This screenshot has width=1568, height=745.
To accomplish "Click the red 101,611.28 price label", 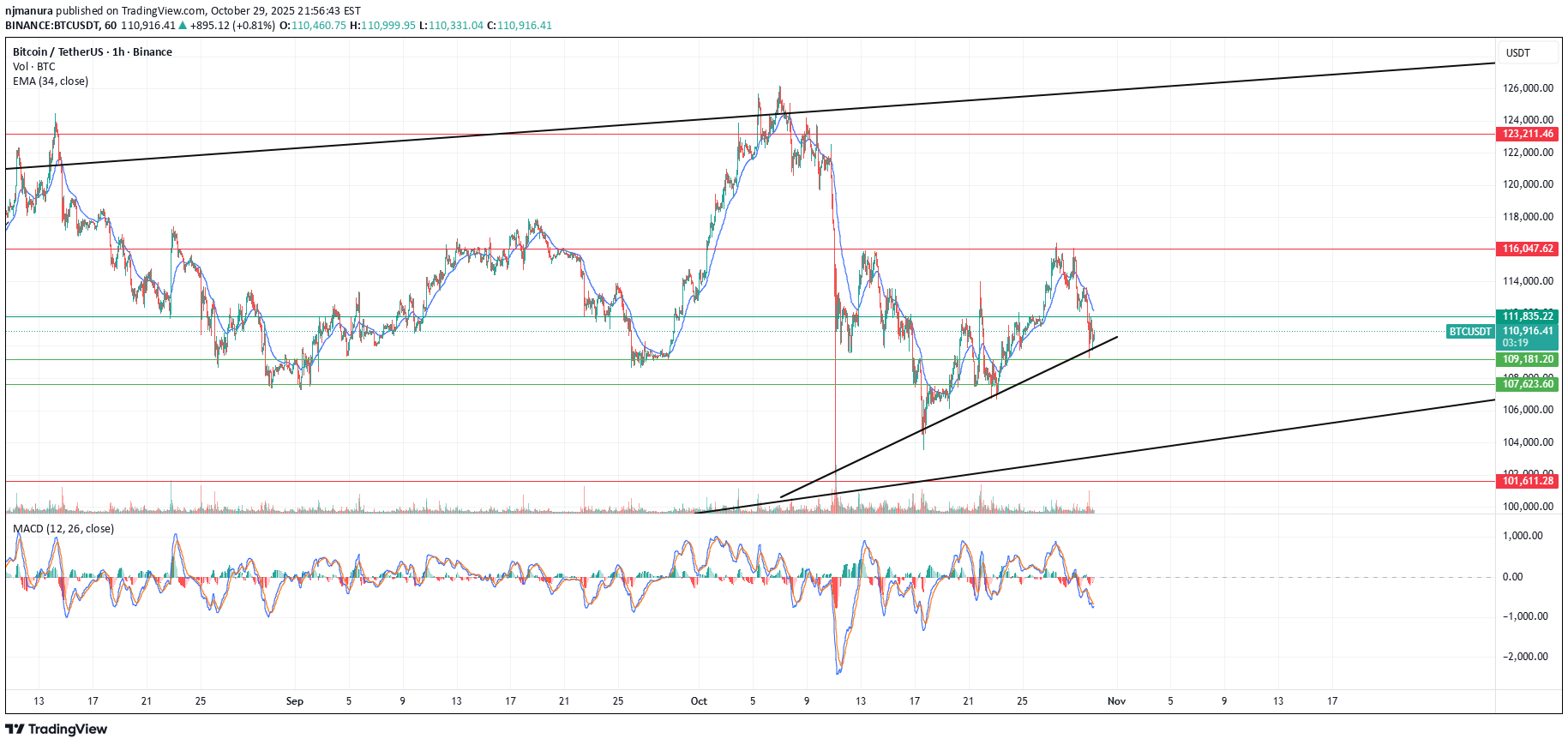I will click(1528, 481).
